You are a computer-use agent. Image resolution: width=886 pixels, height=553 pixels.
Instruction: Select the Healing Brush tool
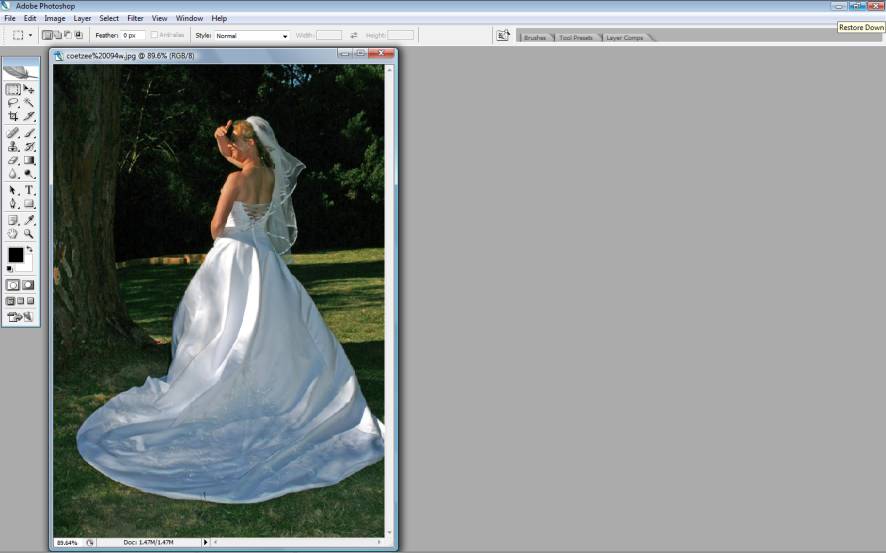tap(13, 133)
